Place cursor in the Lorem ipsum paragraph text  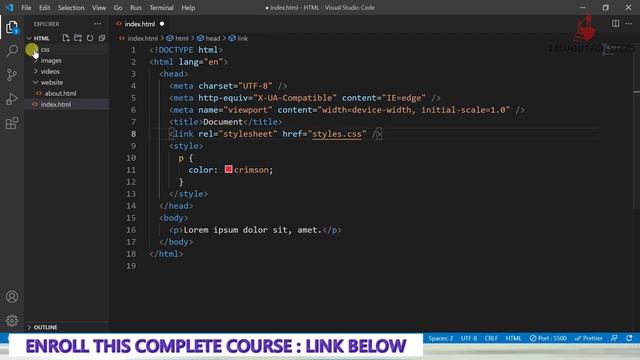coord(253,230)
